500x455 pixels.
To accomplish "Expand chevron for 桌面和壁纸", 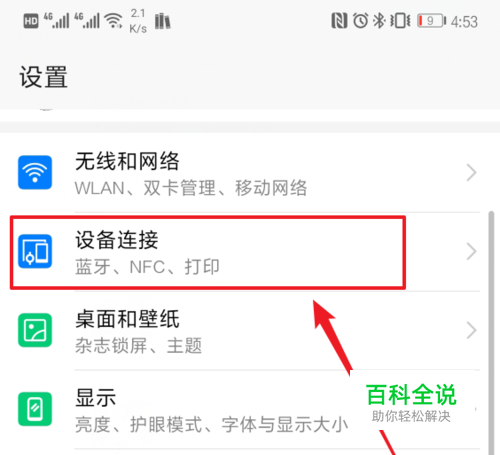I will click(471, 330).
